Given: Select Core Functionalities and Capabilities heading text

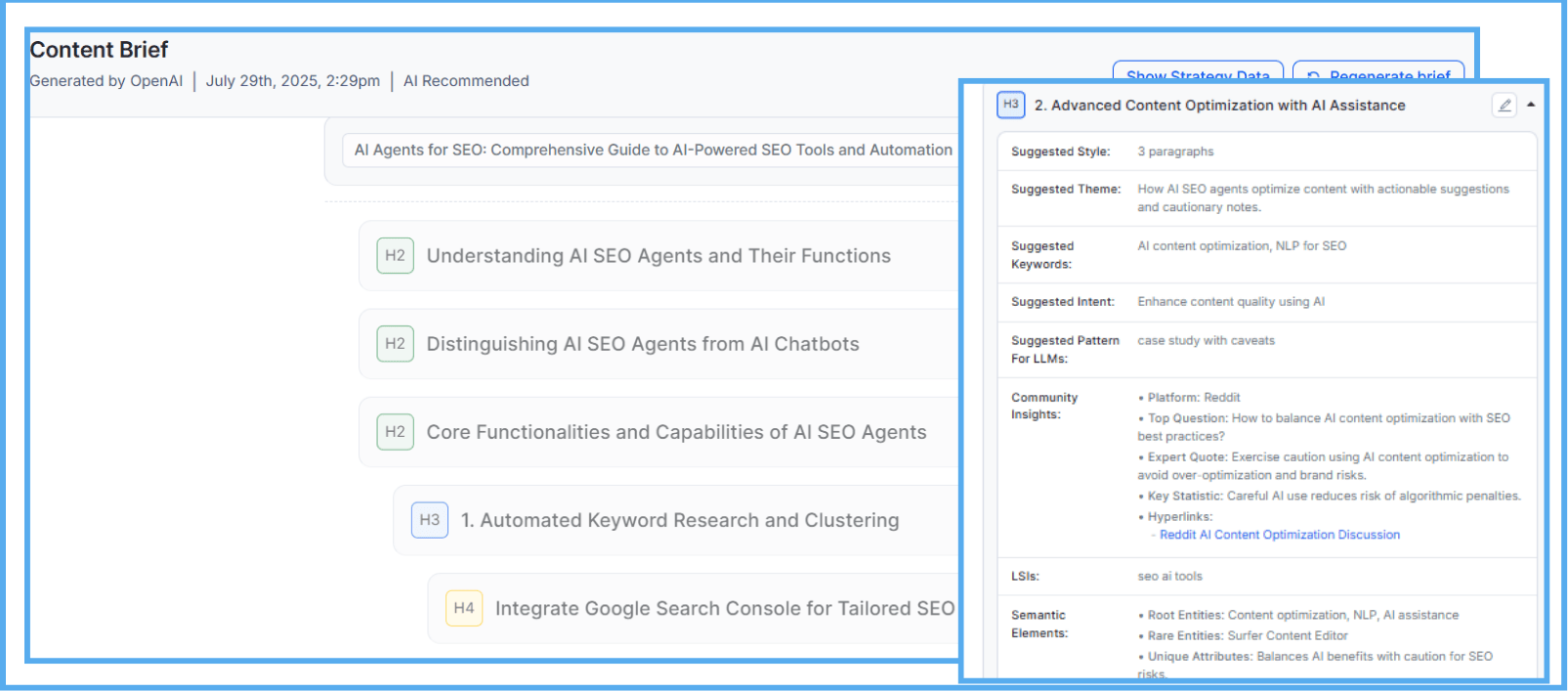Looking at the screenshot, I should coord(676,432).
